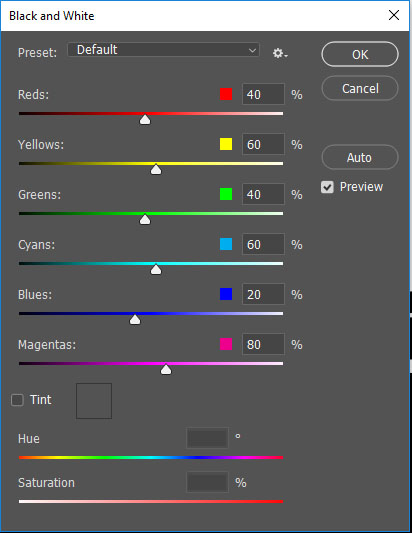Click the Blues color swatch

(x=226, y=294)
